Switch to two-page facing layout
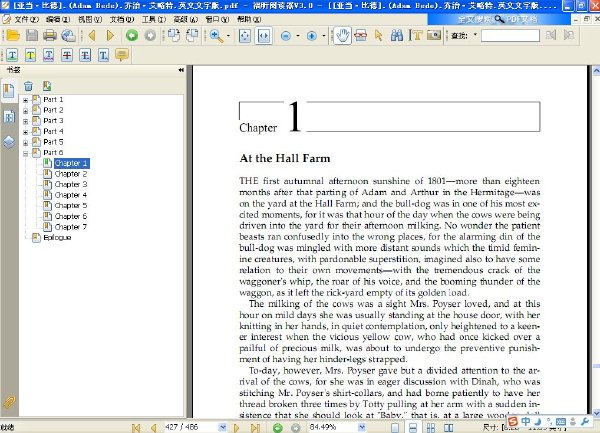 [x=448, y=428]
